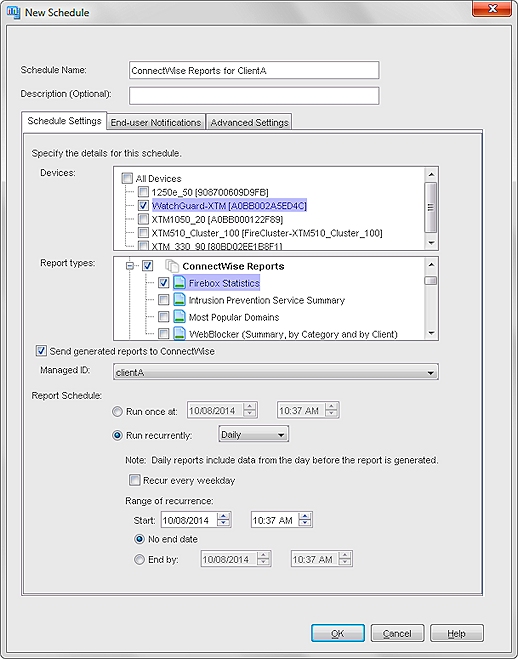Click Report types scrollbar up arrow

[431, 264]
